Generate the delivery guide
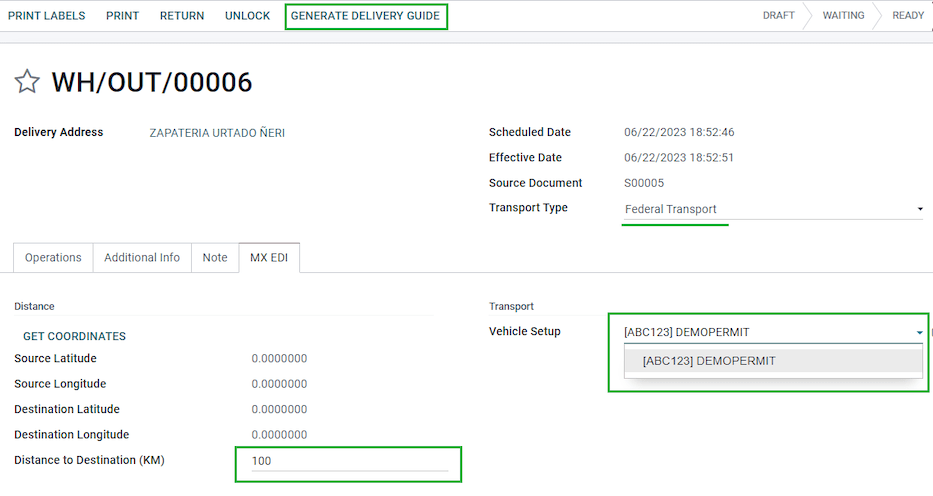 pyautogui.click(x=365, y=16)
